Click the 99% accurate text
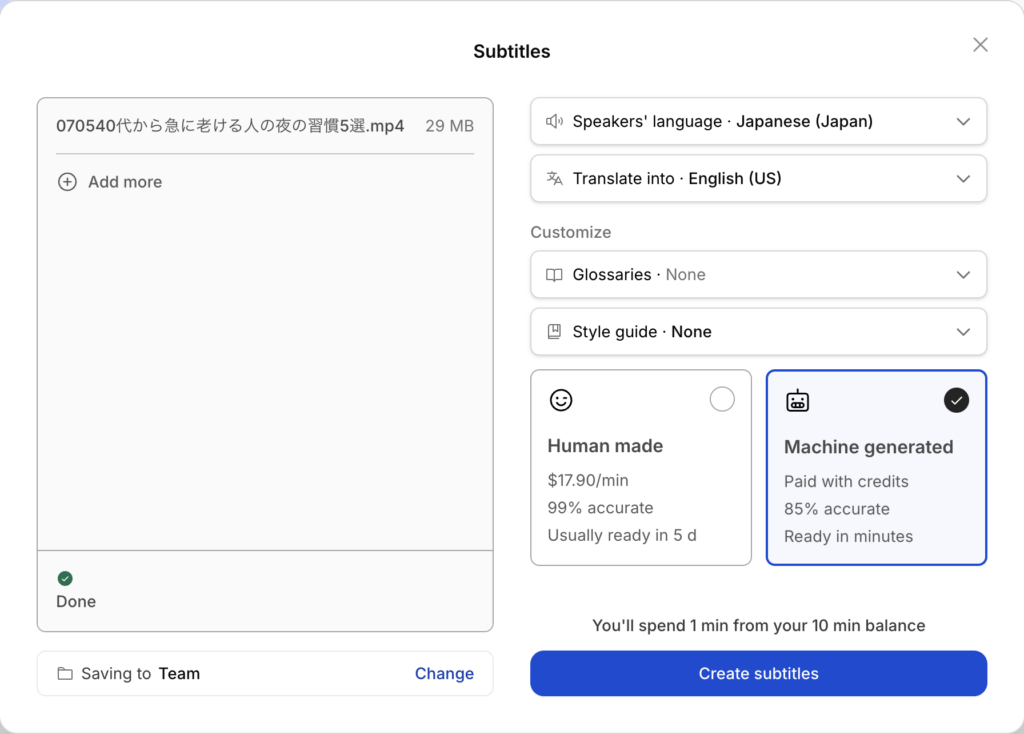 pyautogui.click(x=600, y=508)
